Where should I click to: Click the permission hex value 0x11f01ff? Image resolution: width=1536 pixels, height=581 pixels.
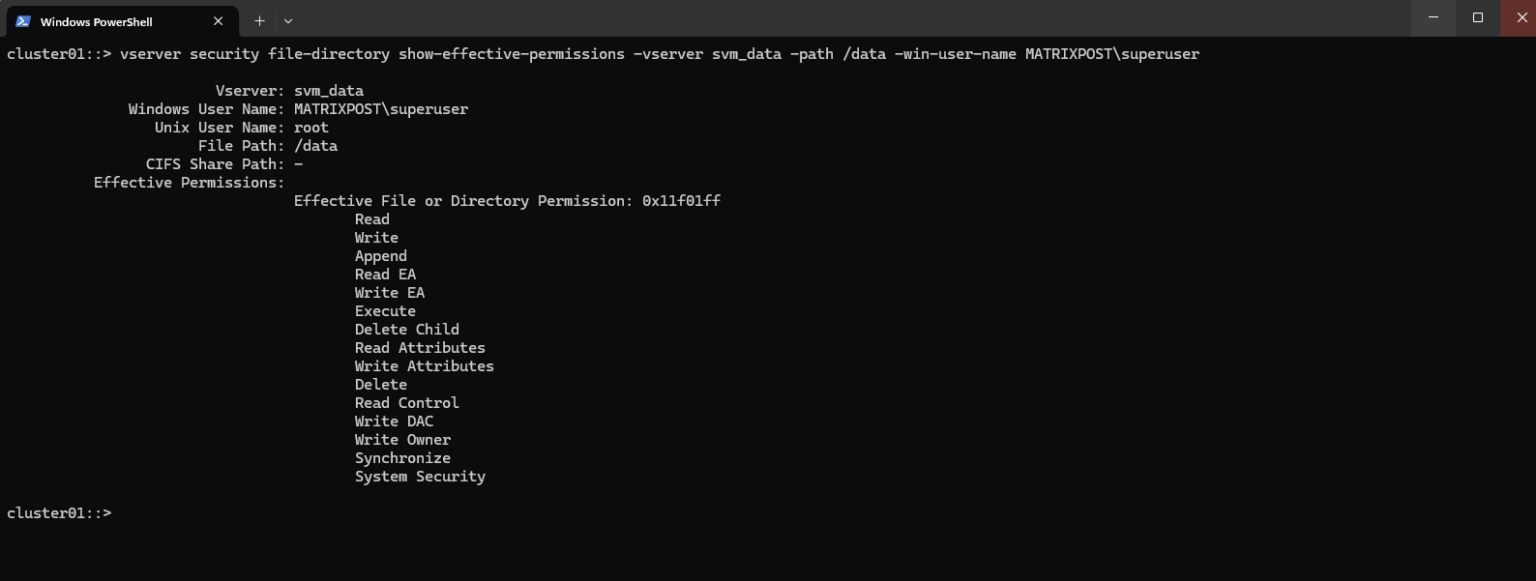(681, 201)
